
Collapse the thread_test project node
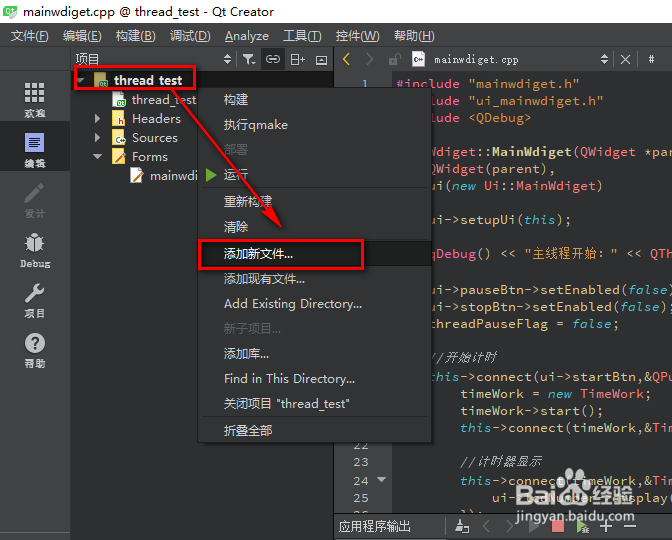(81, 80)
